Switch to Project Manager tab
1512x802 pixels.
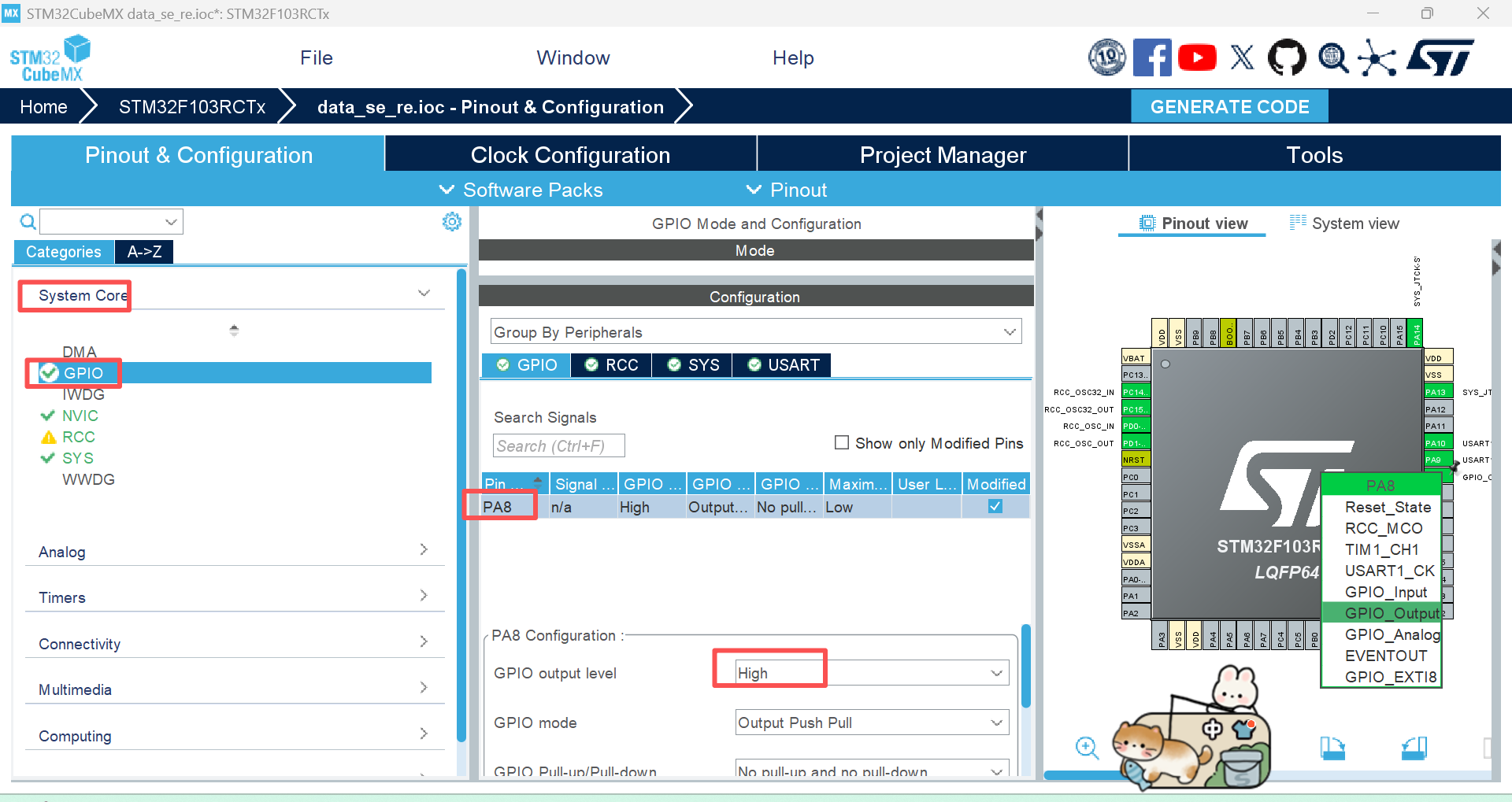[x=943, y=155]
